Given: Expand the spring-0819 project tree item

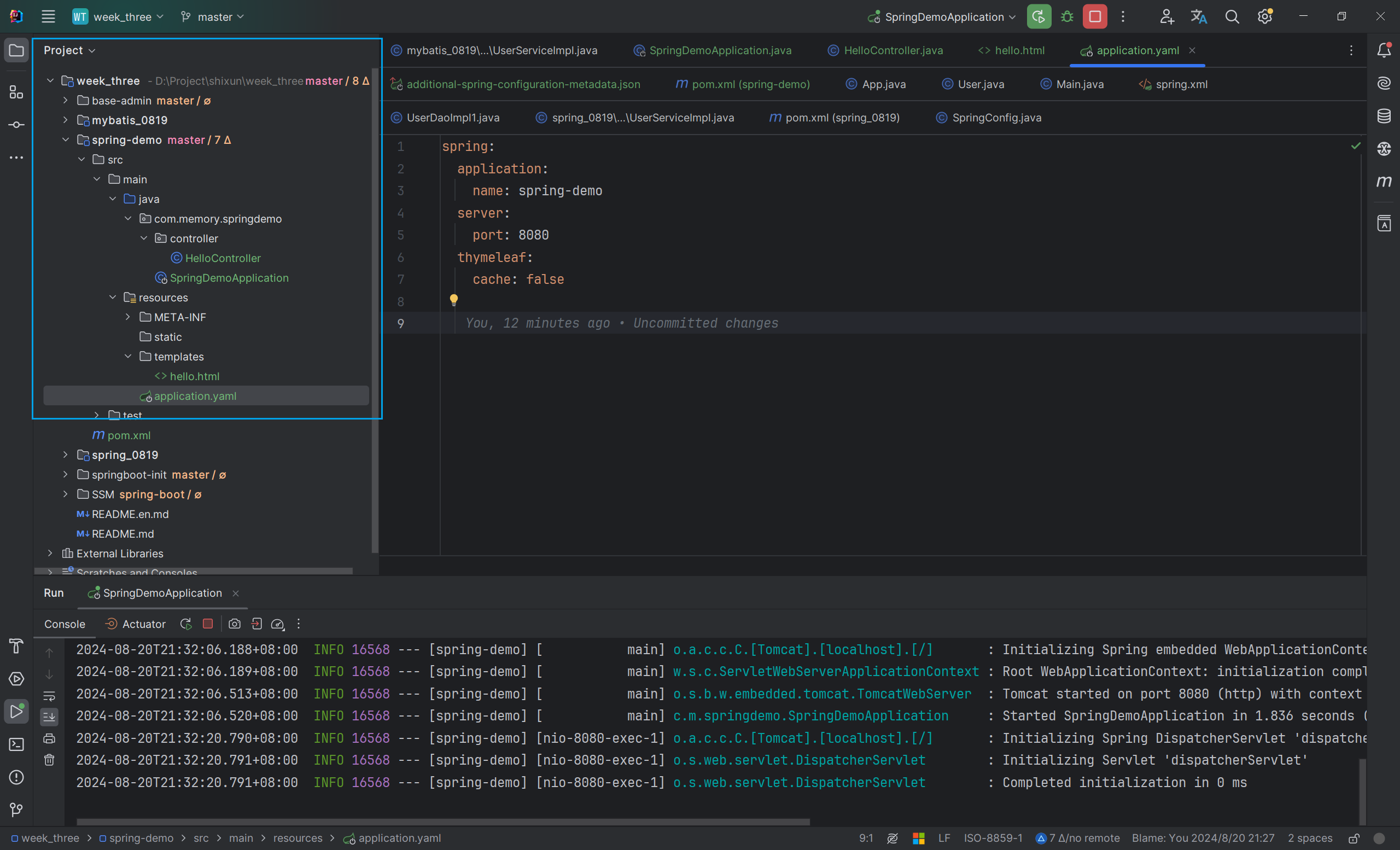Looking at the screenshot, I should tap(63, 455).
